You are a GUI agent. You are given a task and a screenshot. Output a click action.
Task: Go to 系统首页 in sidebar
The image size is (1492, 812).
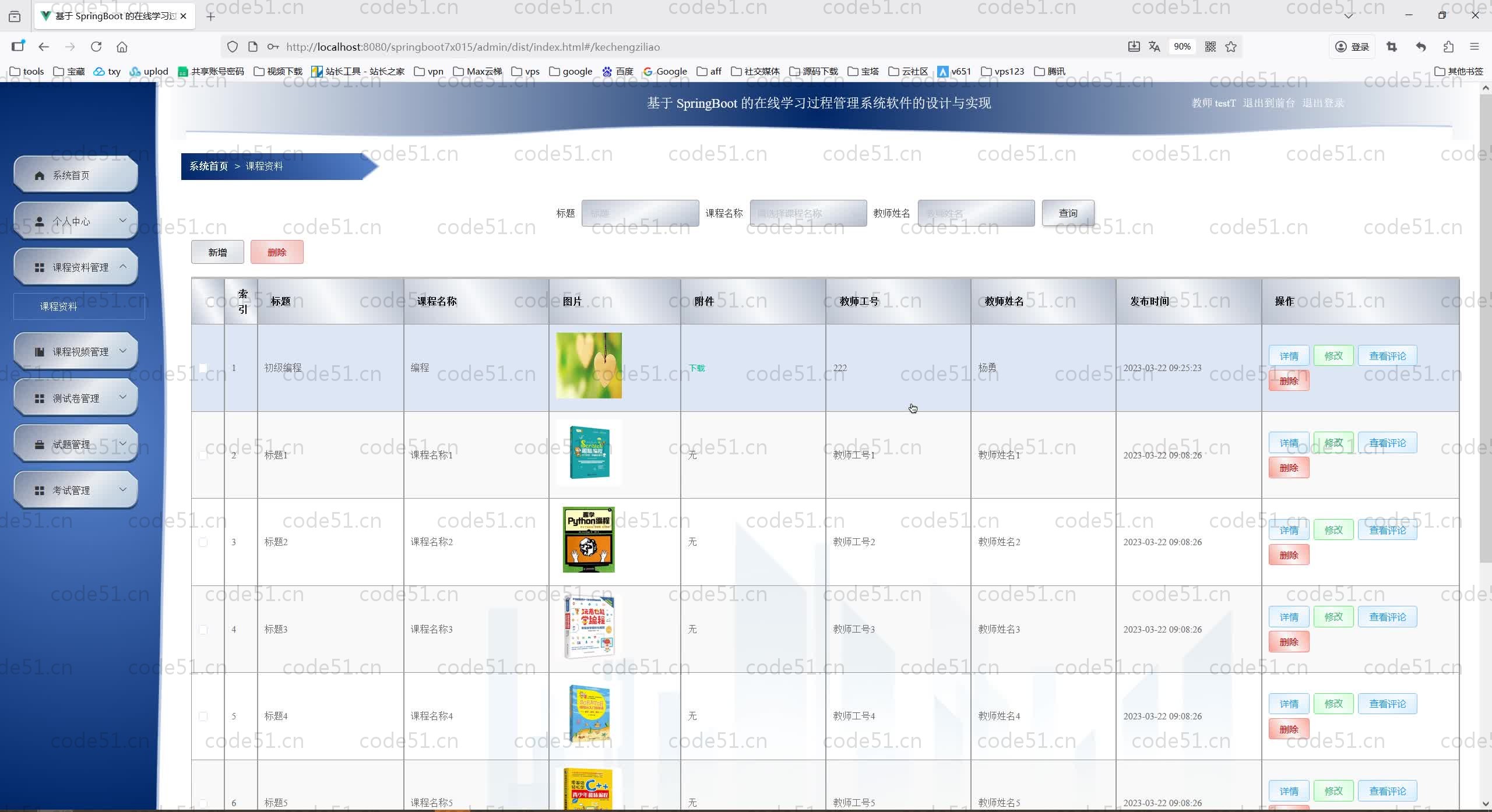[x=76, y=175]
